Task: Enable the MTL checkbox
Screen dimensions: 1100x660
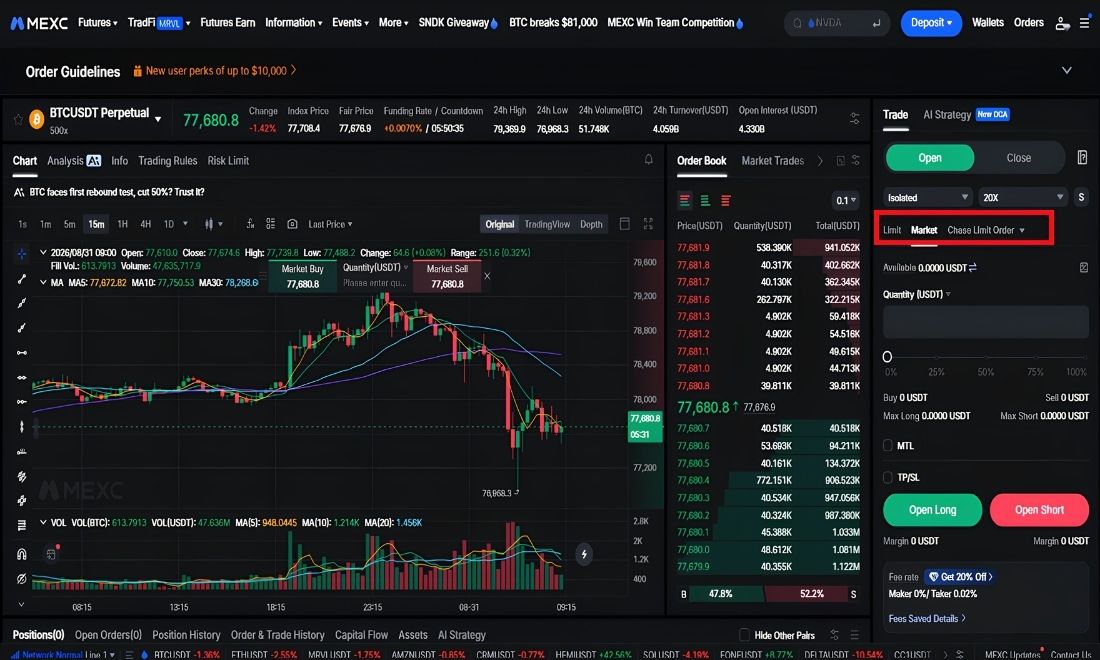Action: pyautogui.click(x=887, y=445)
